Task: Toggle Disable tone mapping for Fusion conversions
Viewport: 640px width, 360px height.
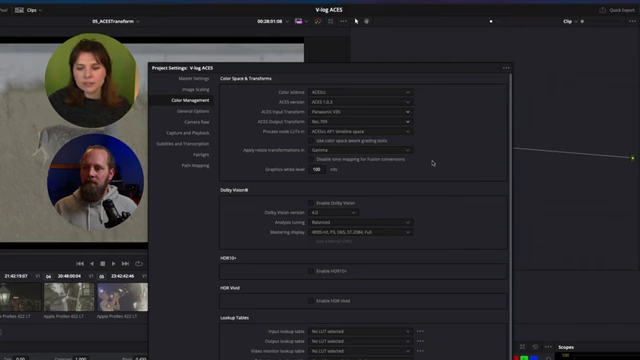Action: pyautogui.click(x=311, y=159)
